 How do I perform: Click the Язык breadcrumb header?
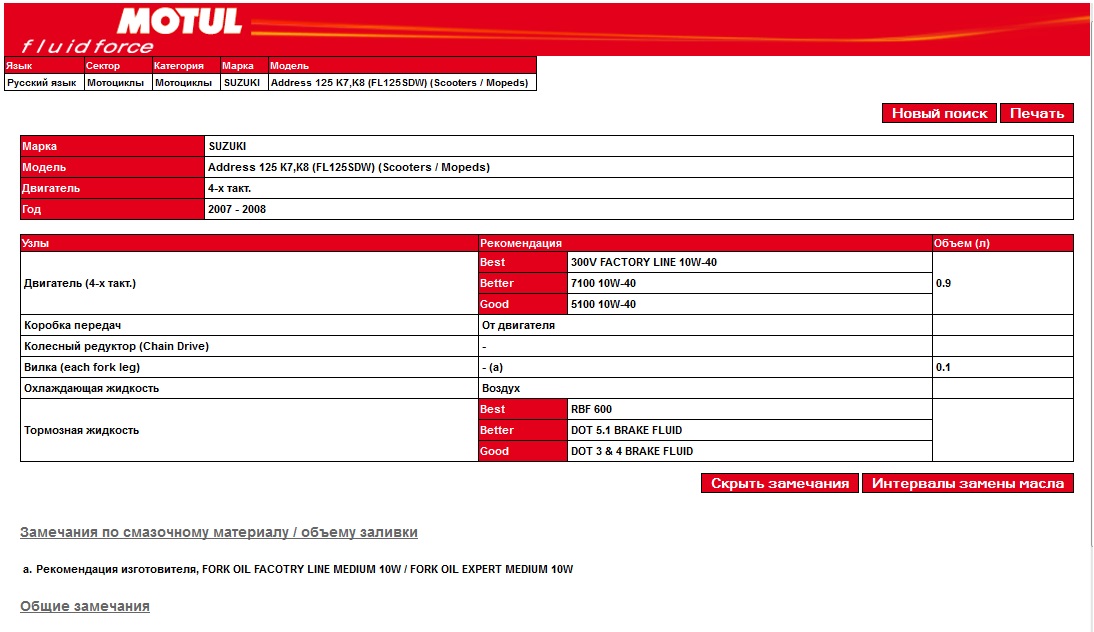tap(43, 66)
